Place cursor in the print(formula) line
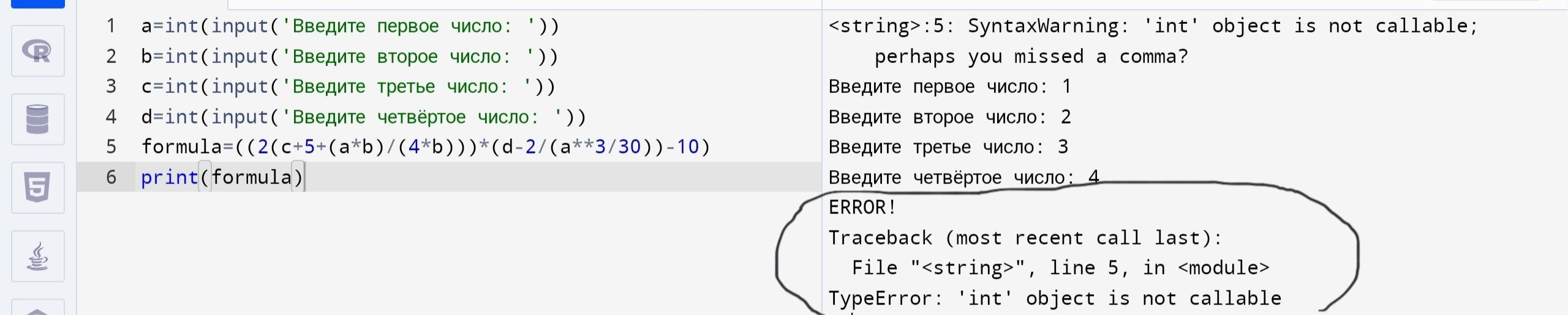The height and width of the screenshot is (315, 1568). click(222, 177)
